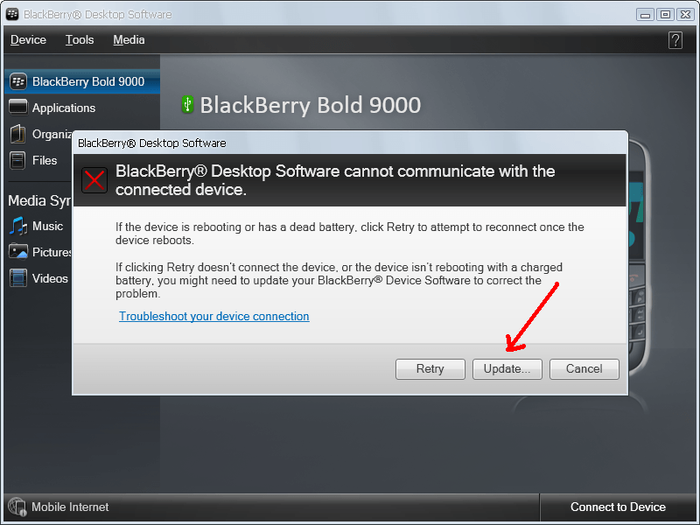Click the large BlackBerry Bold 9000 heading
This screenshot has height=525, width=700.
[310, 105]
